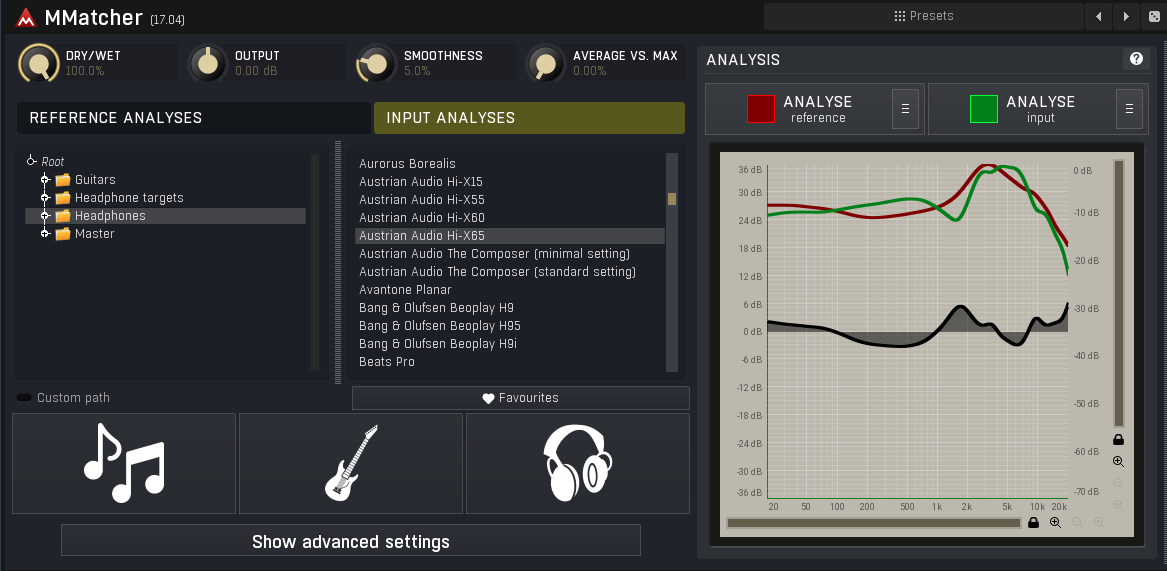This screenshot has height=571, width=1167.
Task: Click the horizontal graph scroll bar
Action: pos(874,523)
